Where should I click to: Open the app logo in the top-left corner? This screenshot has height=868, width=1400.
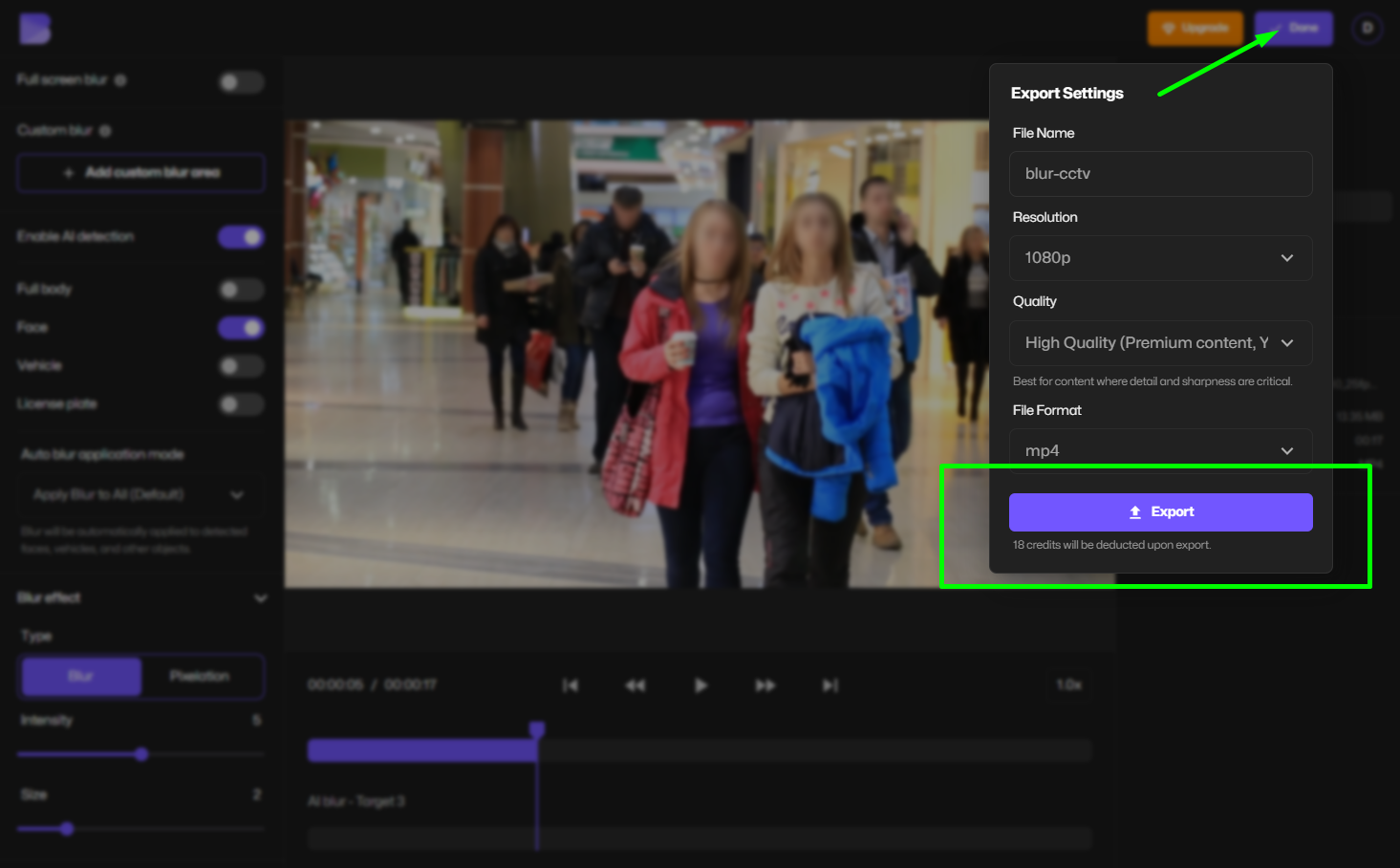(34, 29)
